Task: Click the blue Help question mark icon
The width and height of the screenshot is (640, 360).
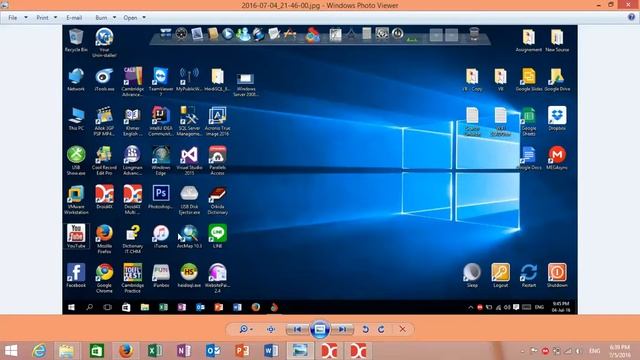Action: point(631,17)
